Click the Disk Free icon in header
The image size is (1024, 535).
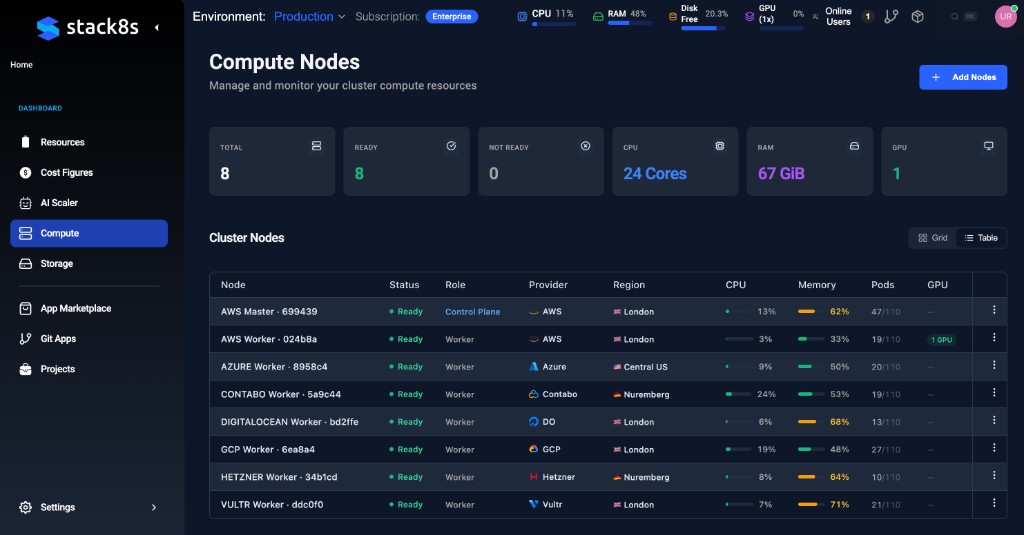(673, 17)
